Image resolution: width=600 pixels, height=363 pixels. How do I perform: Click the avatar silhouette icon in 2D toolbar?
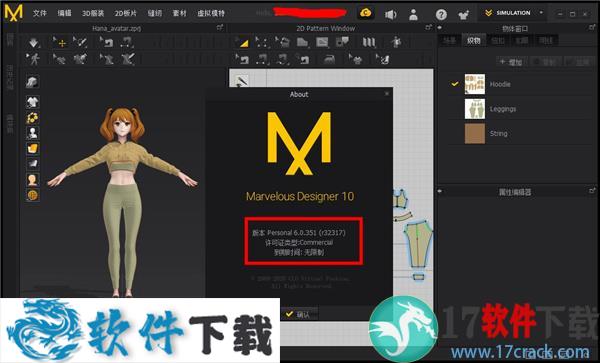[396, 42]
